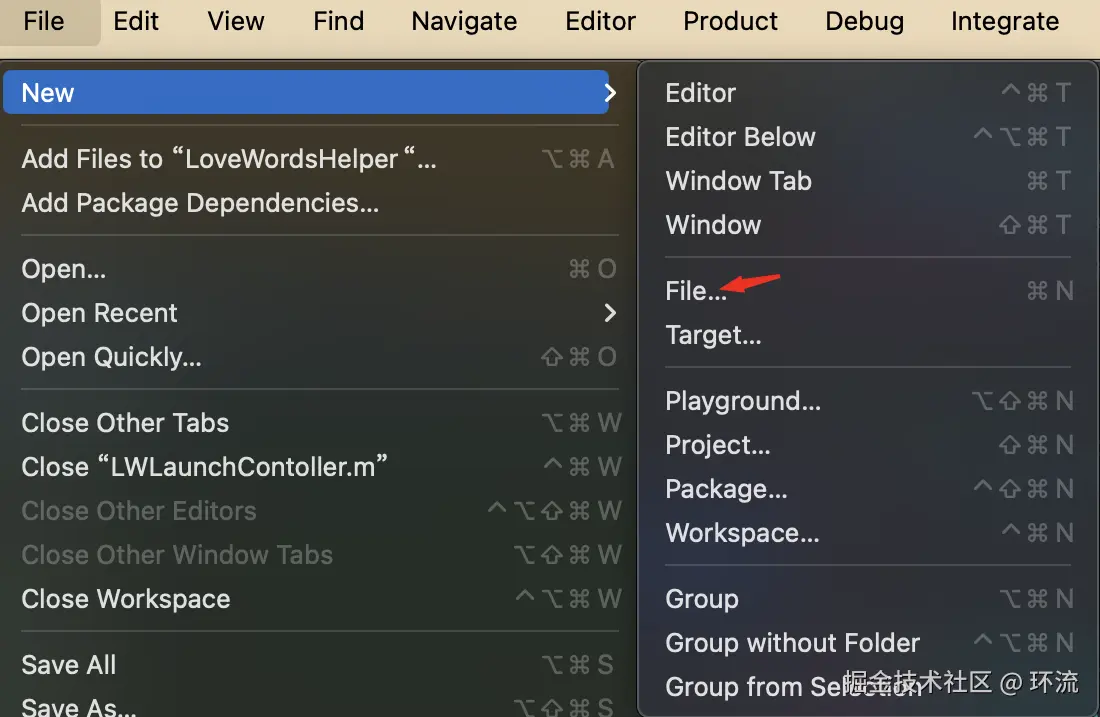Open the Edit menu
Screen dimensions: 1100x717
pos(136,21)
